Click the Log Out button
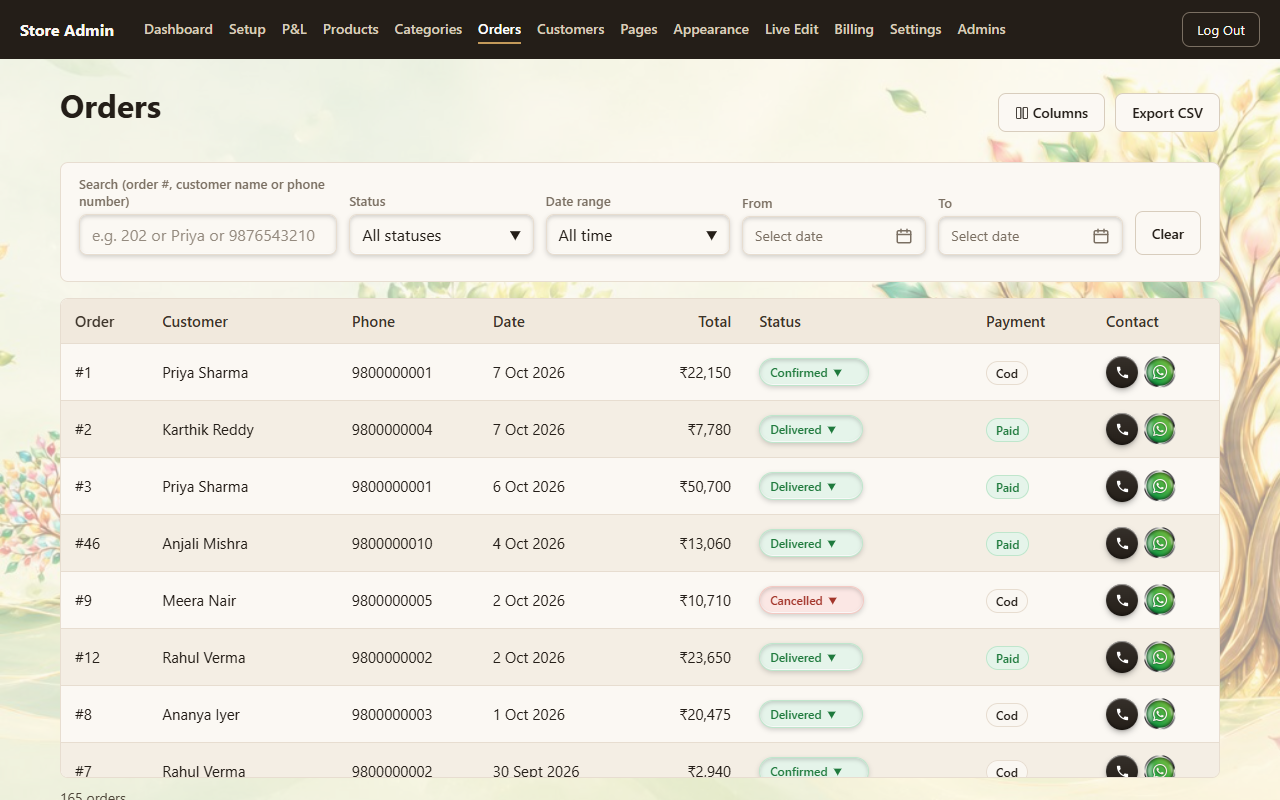This screenshot has height=800, width=1280. (1220, 30)
